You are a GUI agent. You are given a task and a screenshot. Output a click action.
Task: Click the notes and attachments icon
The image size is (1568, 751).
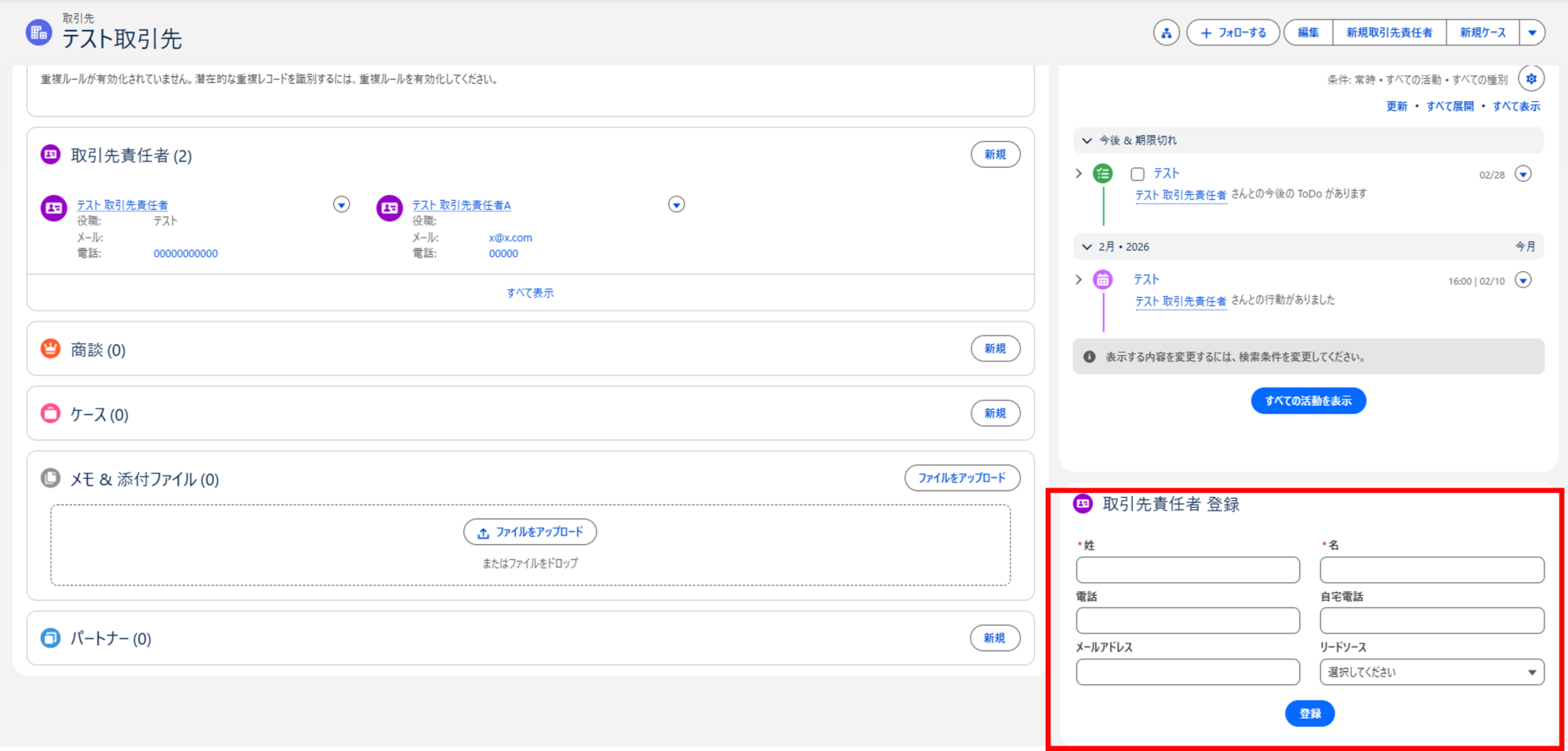51,478
